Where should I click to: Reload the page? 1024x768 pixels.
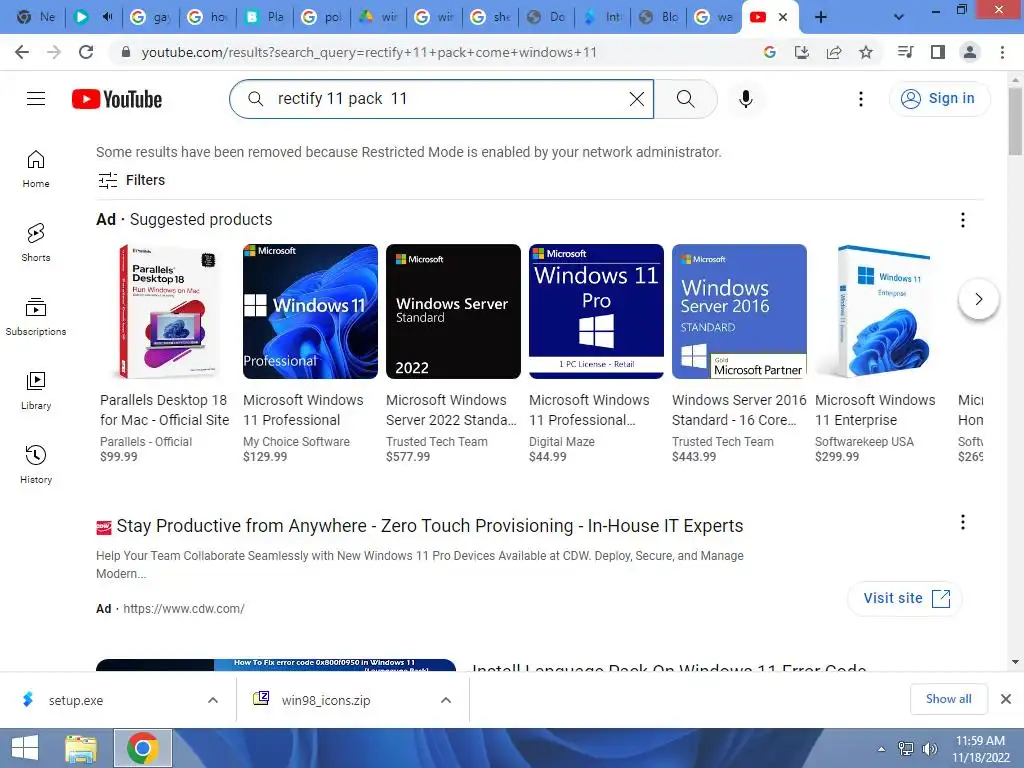tap(86, 52)
